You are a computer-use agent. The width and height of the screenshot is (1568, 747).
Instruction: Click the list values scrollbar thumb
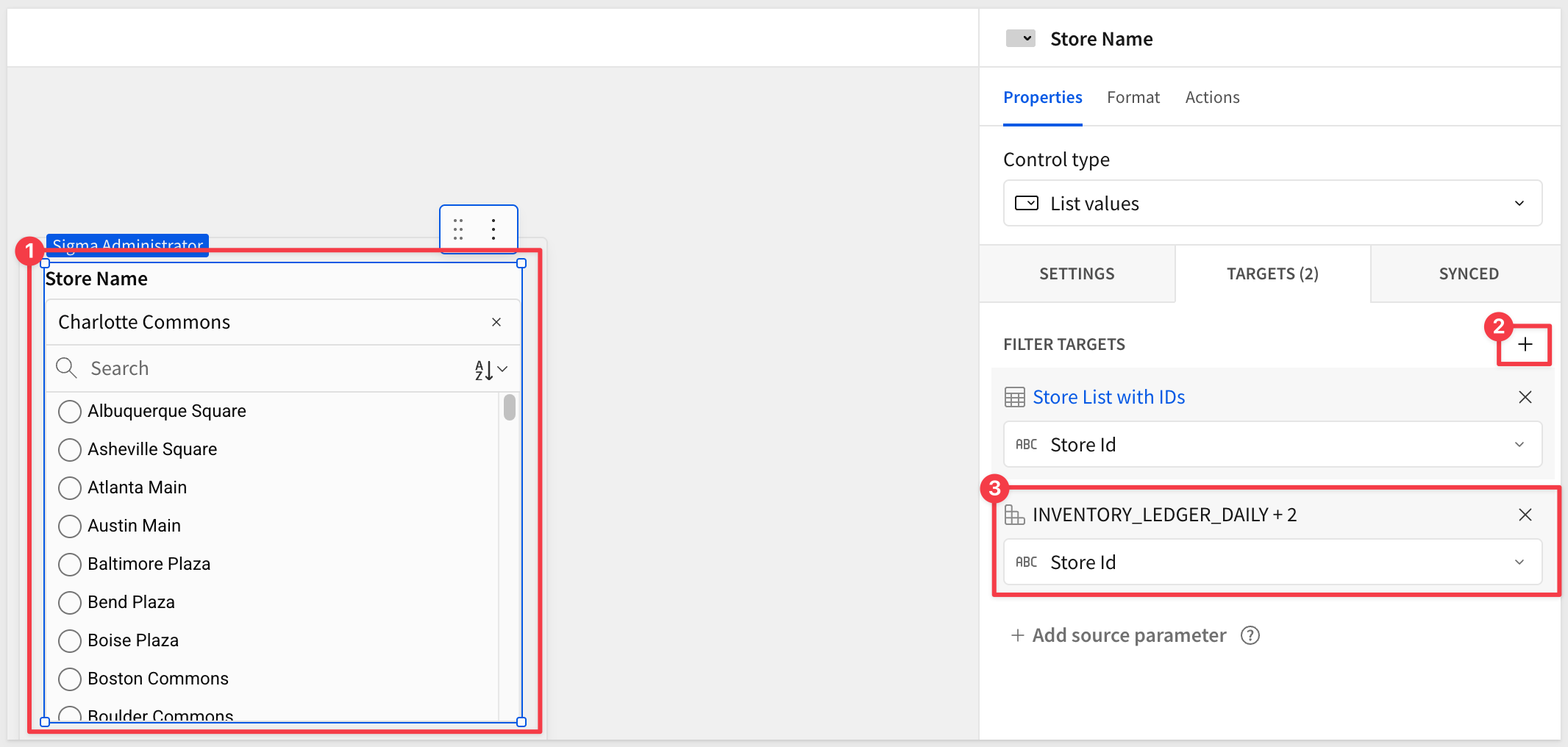(x=509, y=407)
